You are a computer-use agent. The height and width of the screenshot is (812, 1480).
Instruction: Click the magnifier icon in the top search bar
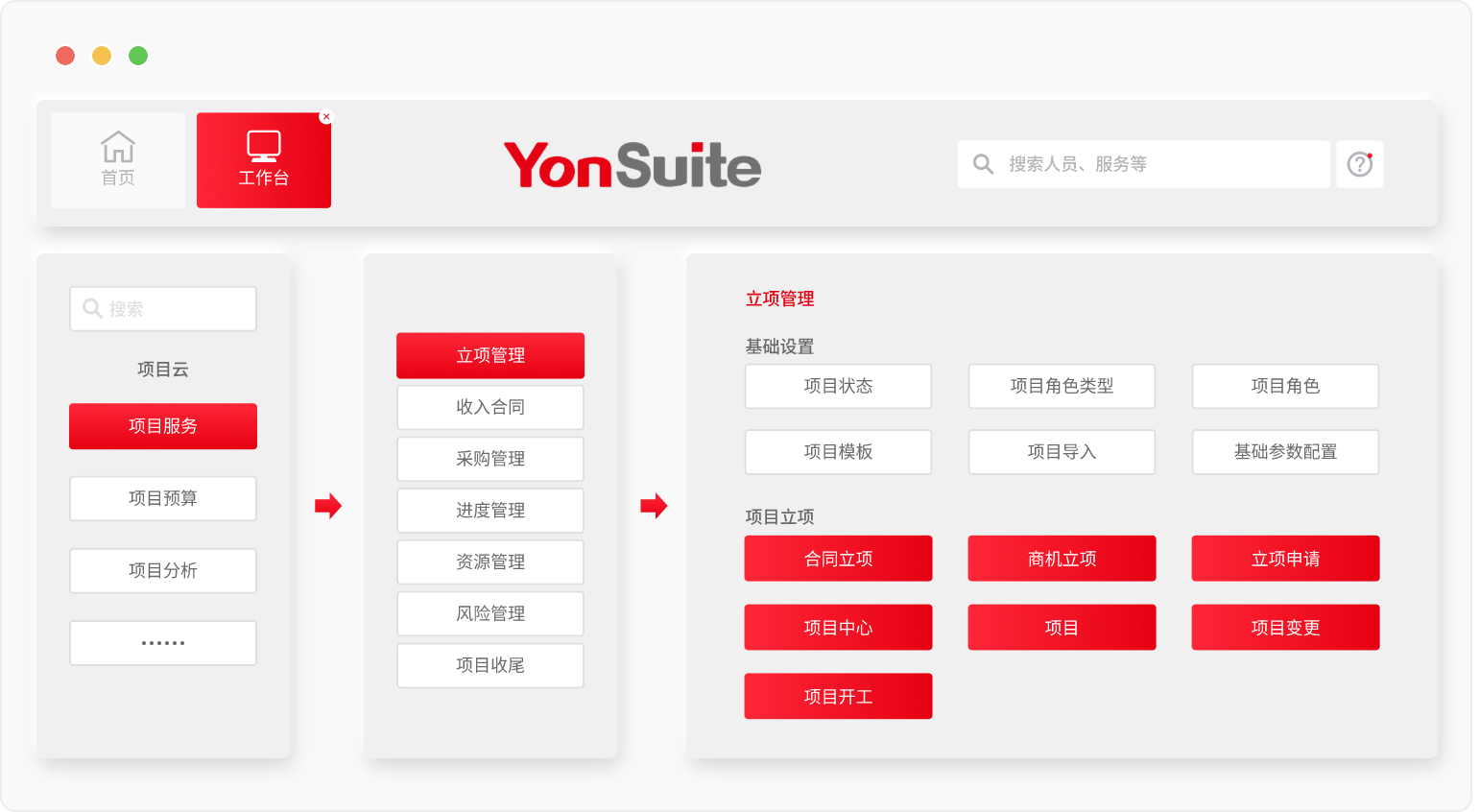point(983,164)
